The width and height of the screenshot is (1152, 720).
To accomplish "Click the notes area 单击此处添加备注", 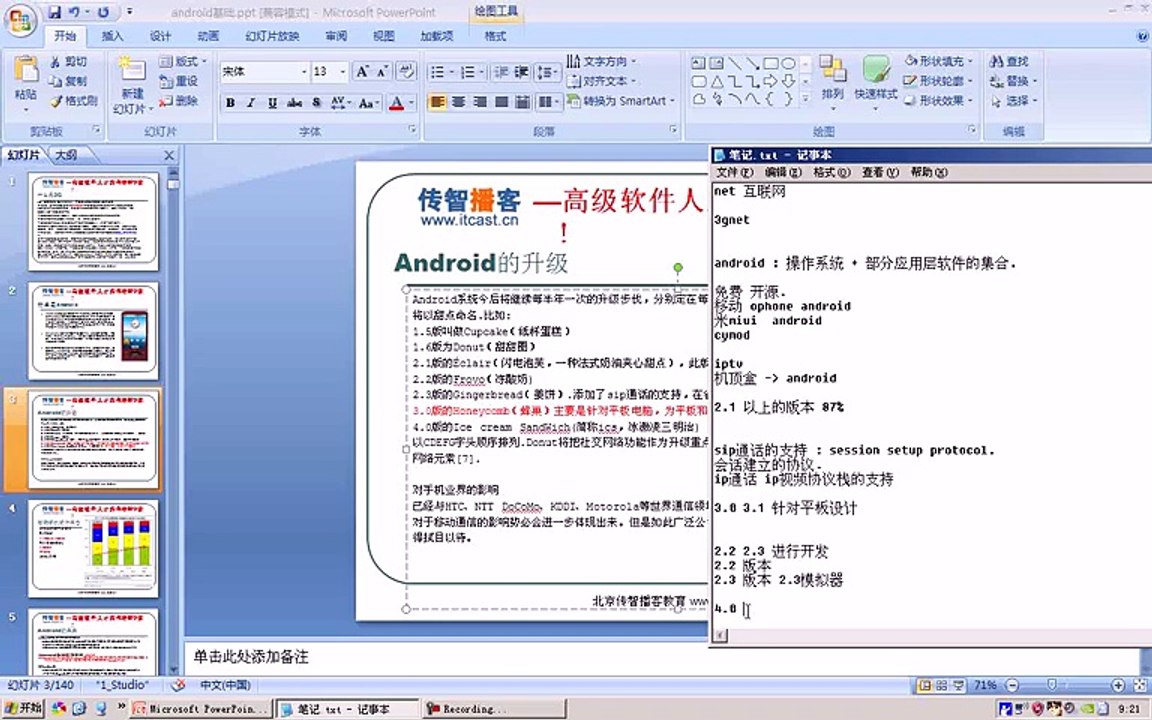I will pos(251,657).
